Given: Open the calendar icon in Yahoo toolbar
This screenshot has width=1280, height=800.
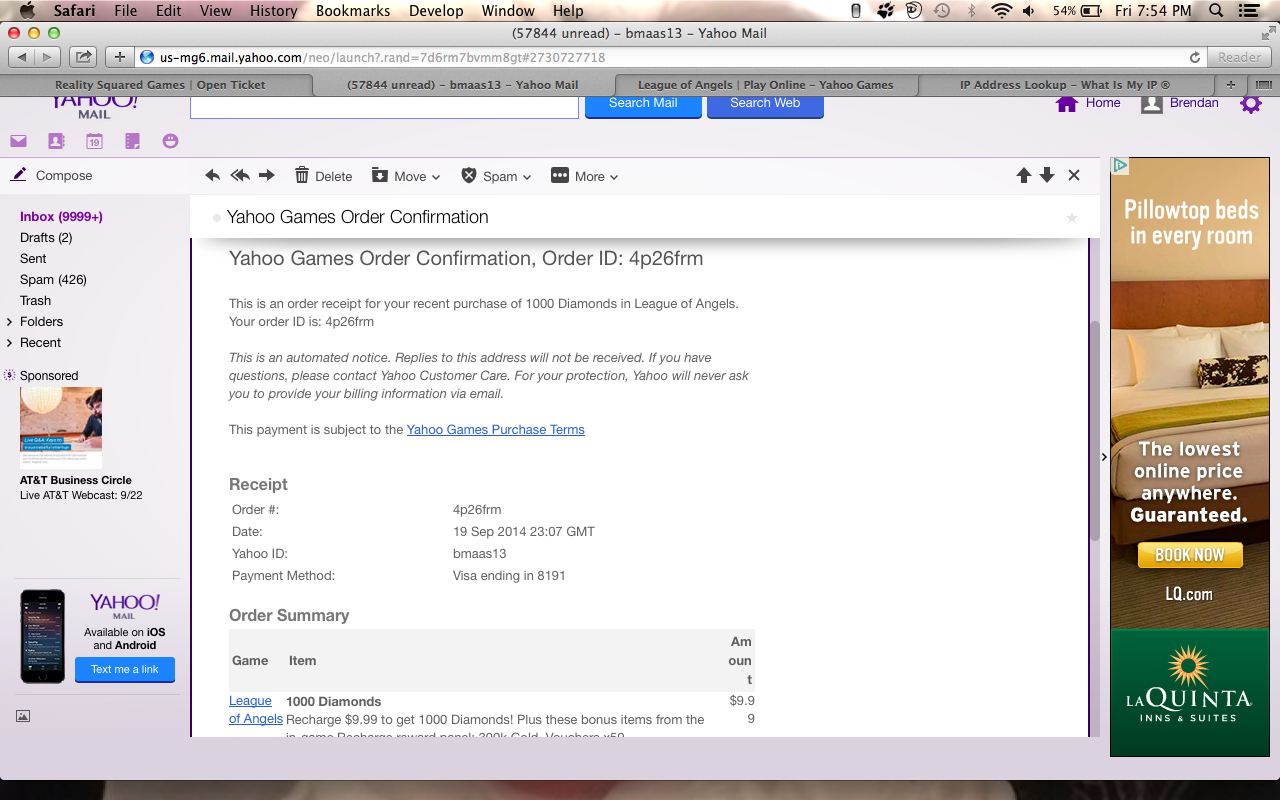Looking at the screenshot, I should 94,142.
